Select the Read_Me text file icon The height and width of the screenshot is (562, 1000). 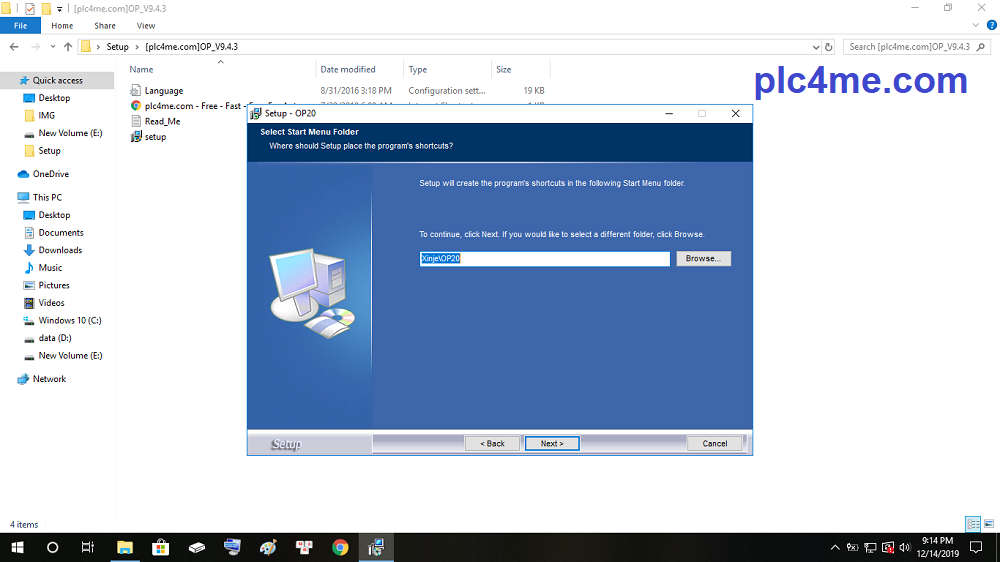coord(136,121)
